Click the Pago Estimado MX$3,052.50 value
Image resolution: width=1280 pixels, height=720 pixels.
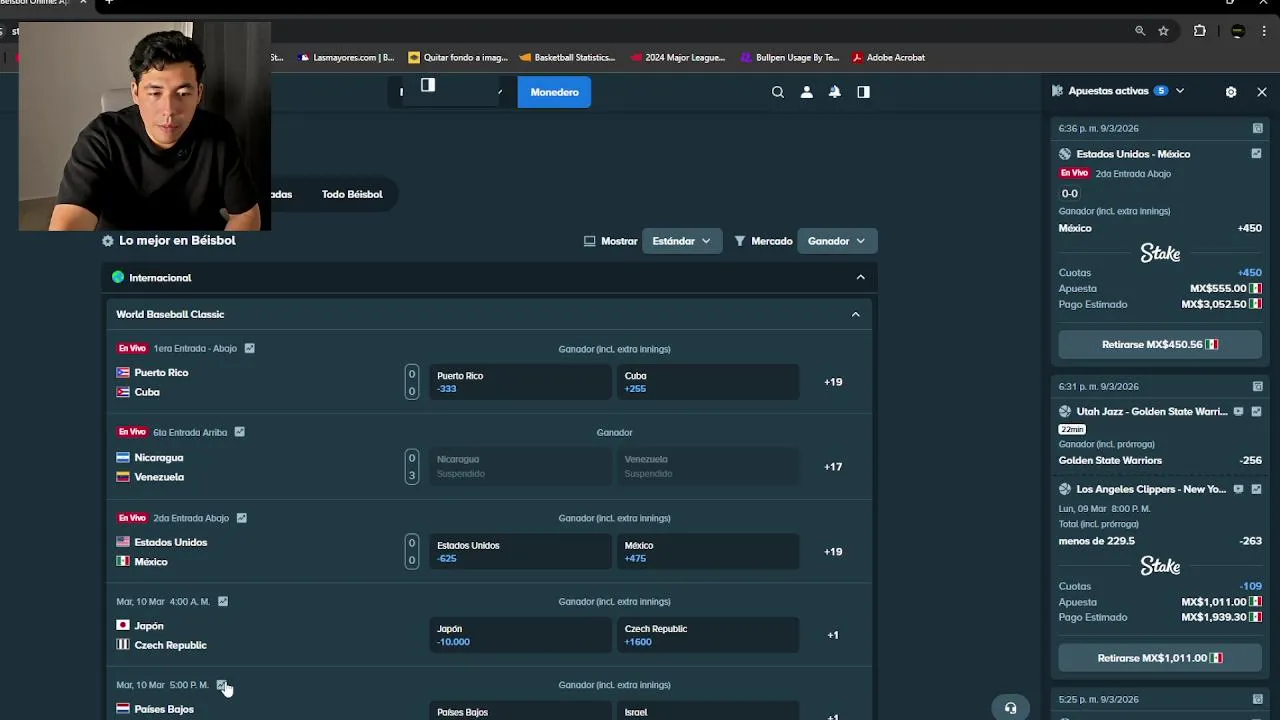tap(1214, 304)
